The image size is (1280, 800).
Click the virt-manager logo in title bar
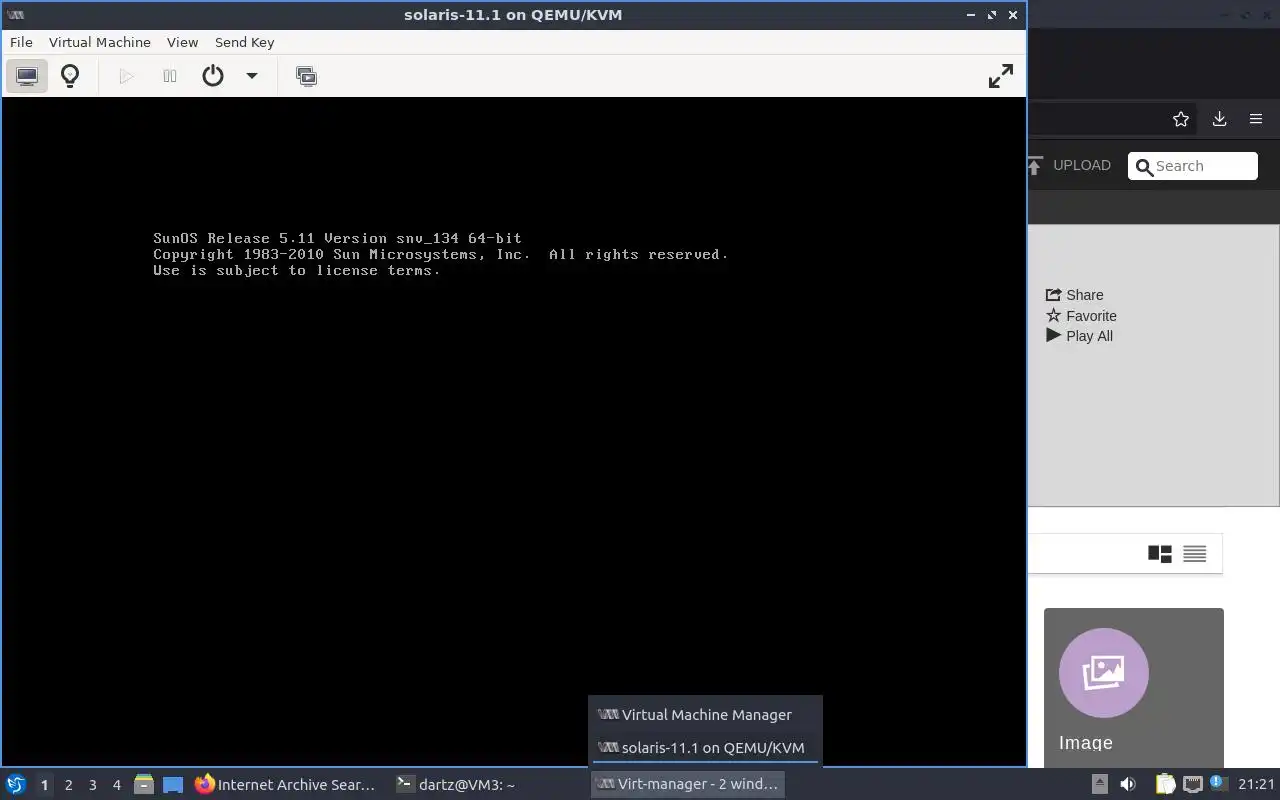[x=15, y=15]
